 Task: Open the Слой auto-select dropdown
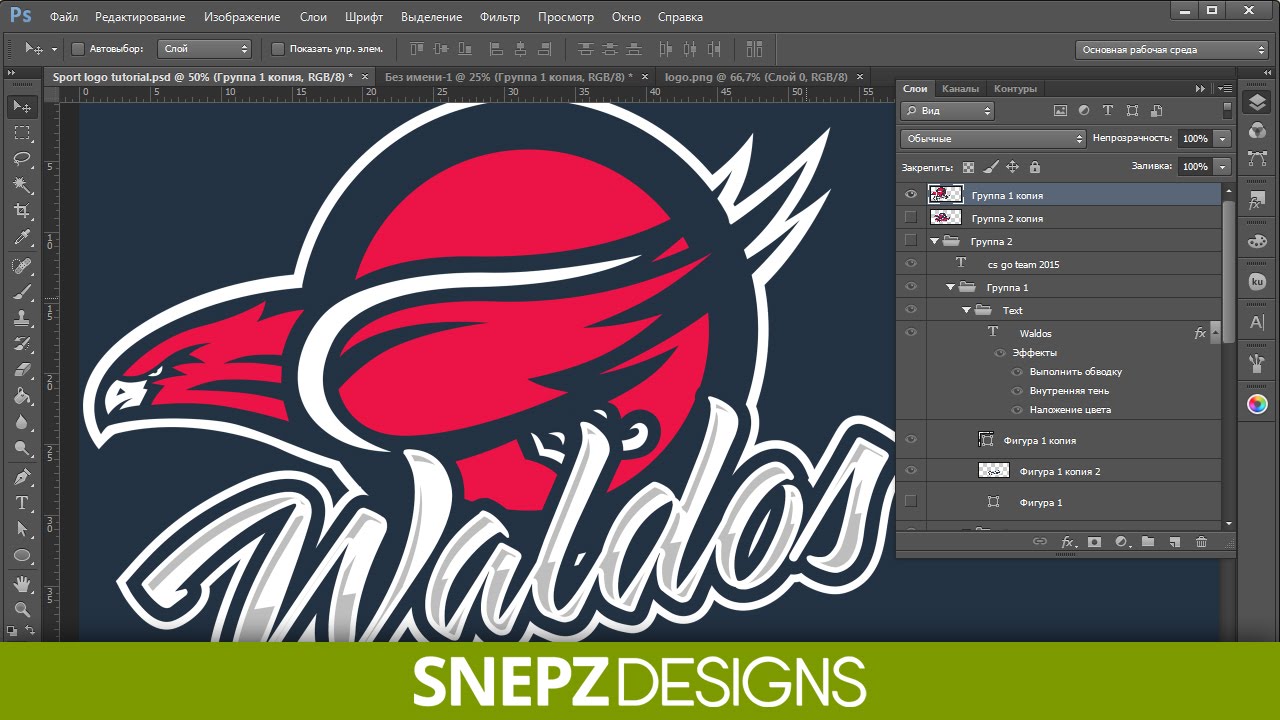coord(205,49)
